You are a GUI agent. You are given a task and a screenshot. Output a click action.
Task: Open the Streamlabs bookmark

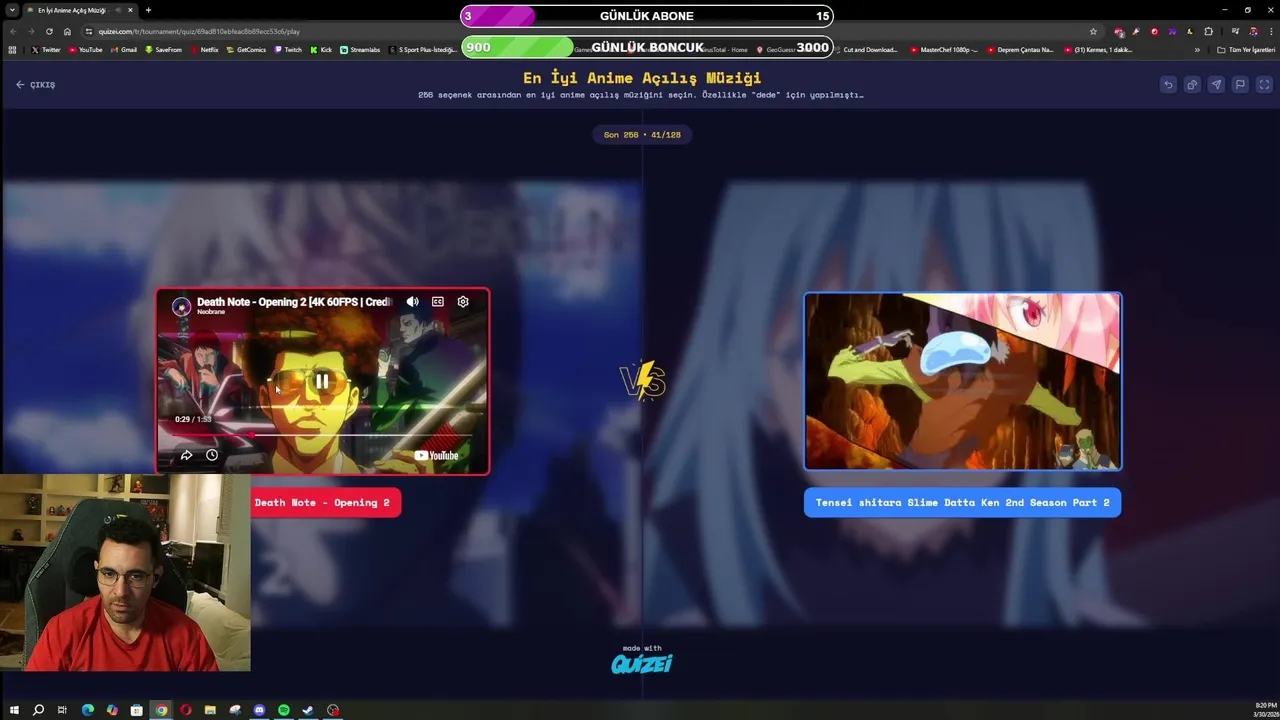click(x=360, y=49)
